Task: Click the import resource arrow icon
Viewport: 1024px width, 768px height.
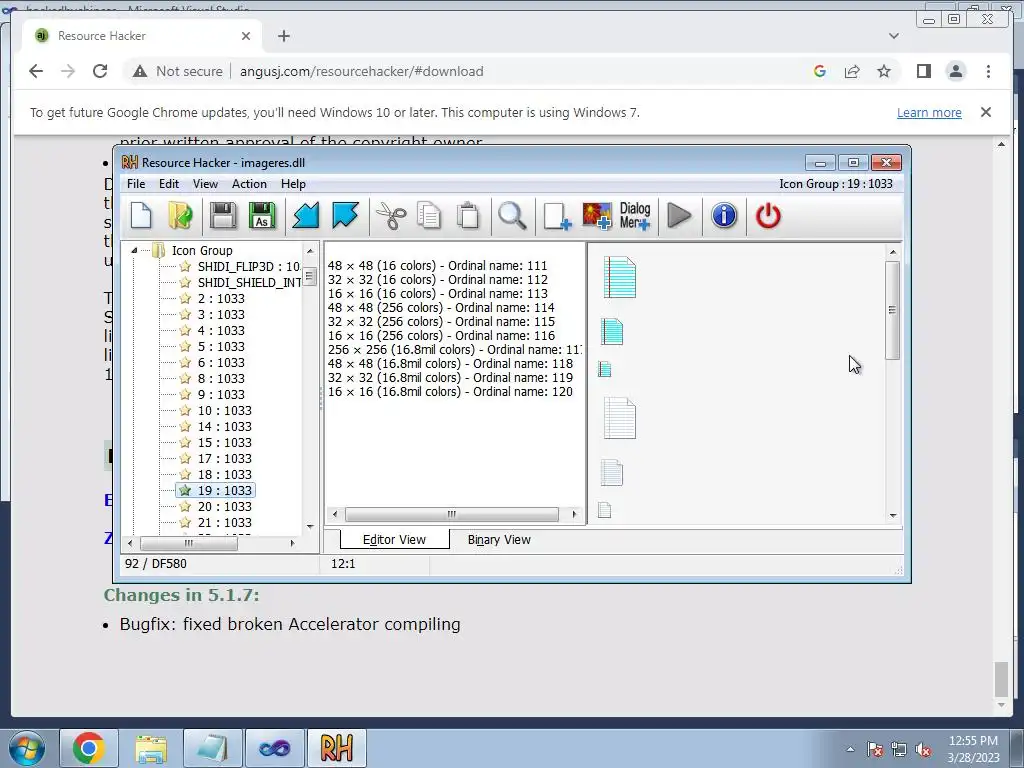Action: coord(306,216)
